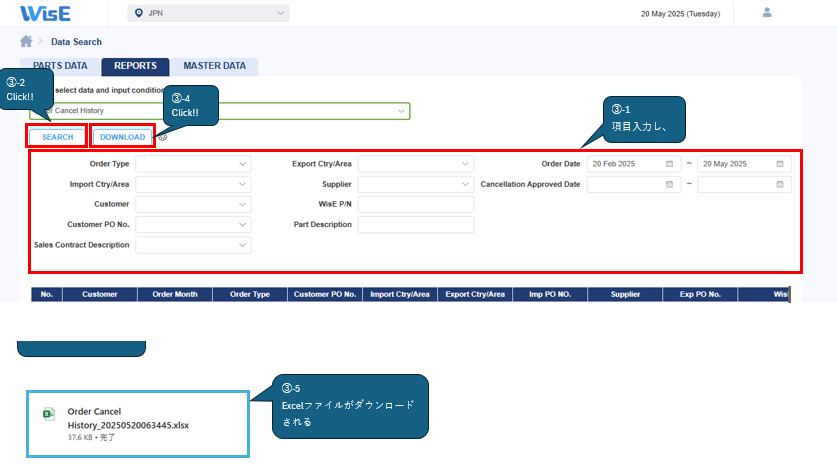Click the home icon in breadcrumb
The image size is (837, 468).
pos(26,41)
